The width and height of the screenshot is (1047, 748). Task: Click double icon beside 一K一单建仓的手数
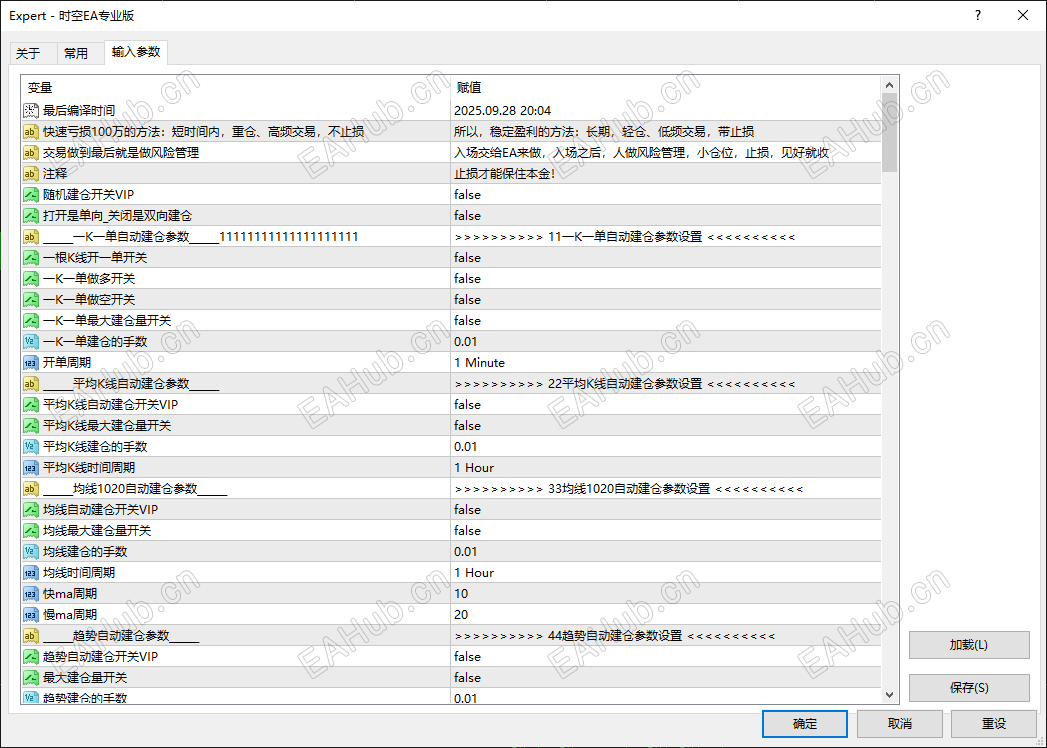31,342
